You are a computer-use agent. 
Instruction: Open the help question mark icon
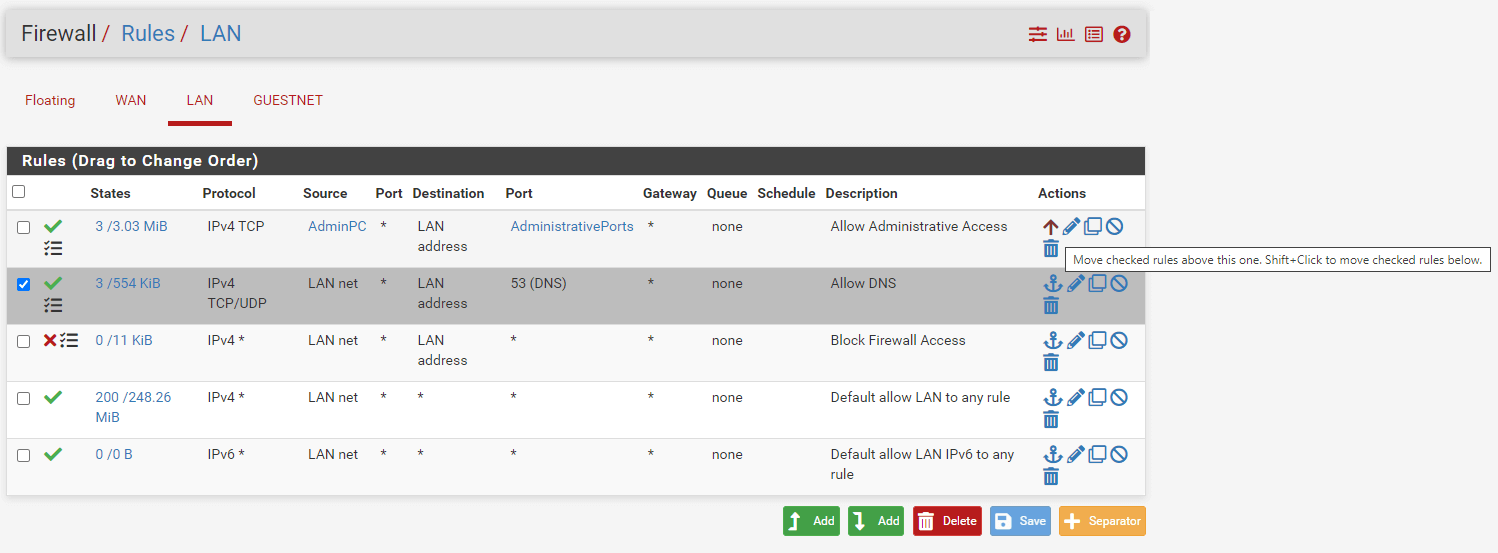(1122, 34)
